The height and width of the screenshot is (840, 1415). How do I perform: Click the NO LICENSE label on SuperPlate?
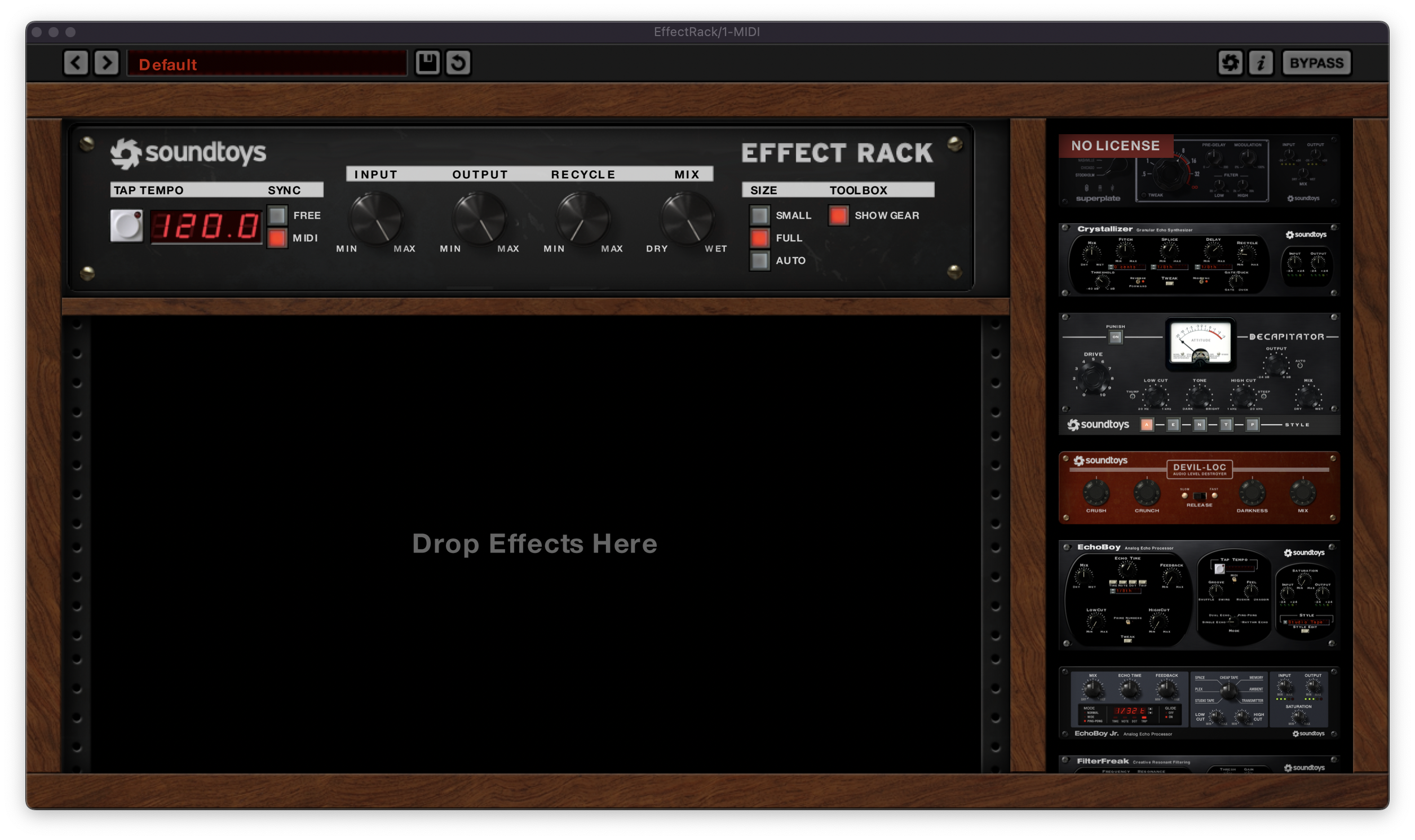pos(1115,146)
